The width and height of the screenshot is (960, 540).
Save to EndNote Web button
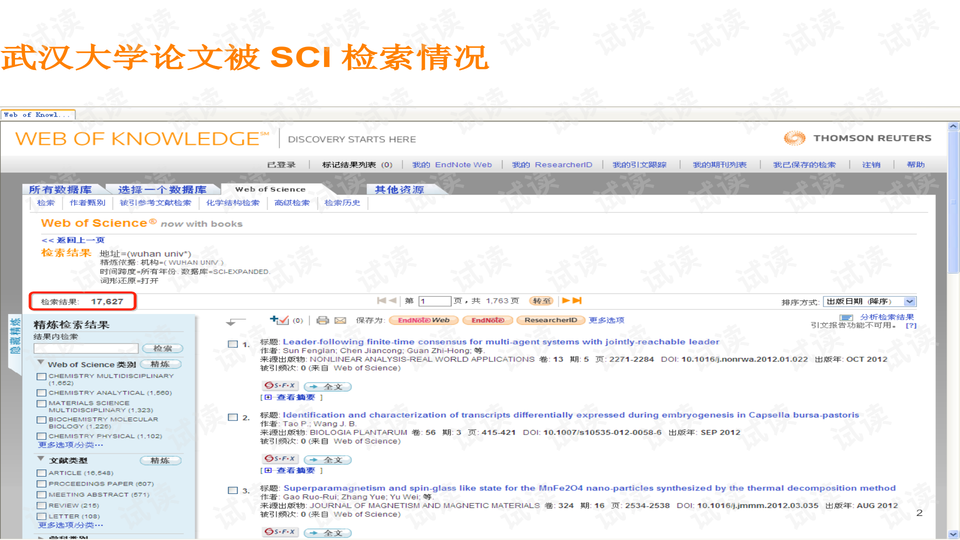[424, 320]
